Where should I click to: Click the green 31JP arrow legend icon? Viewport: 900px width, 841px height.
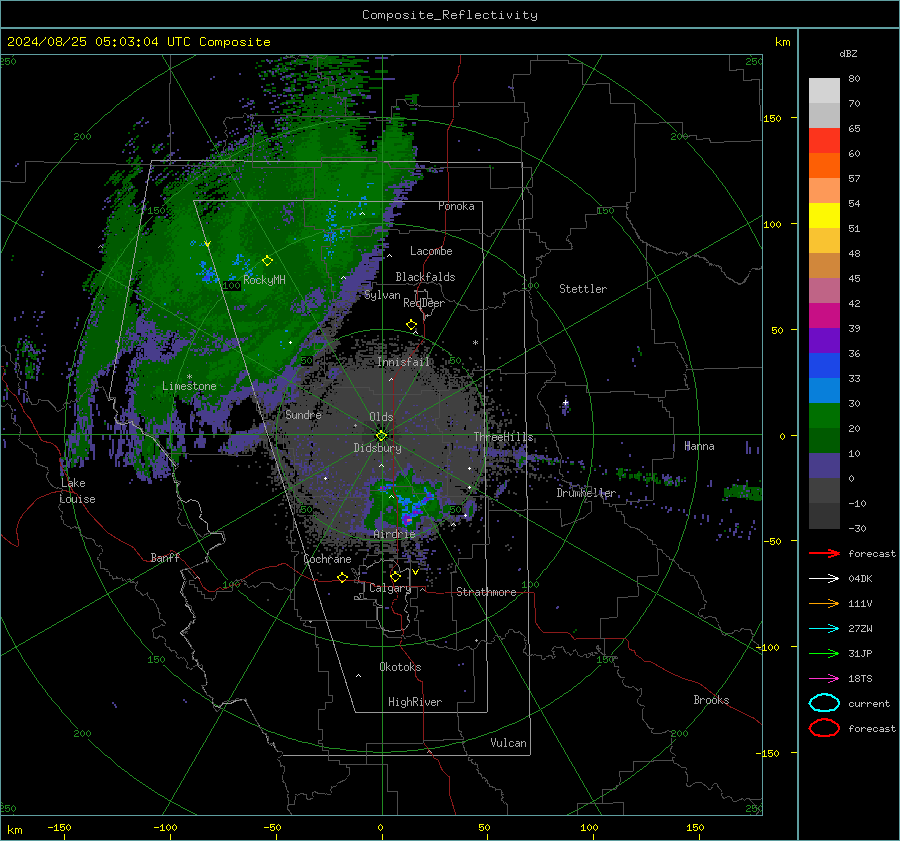click(x=824, y=653)
